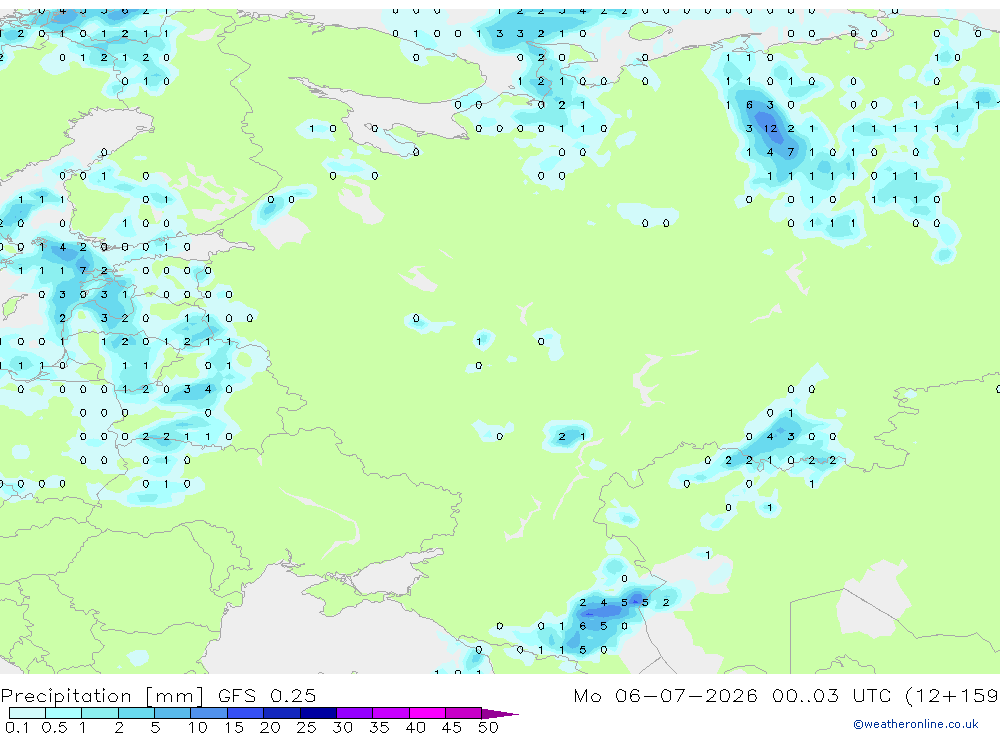Click the '00..03 UTC' time text
1000x733 pixels.
[832, 695]
